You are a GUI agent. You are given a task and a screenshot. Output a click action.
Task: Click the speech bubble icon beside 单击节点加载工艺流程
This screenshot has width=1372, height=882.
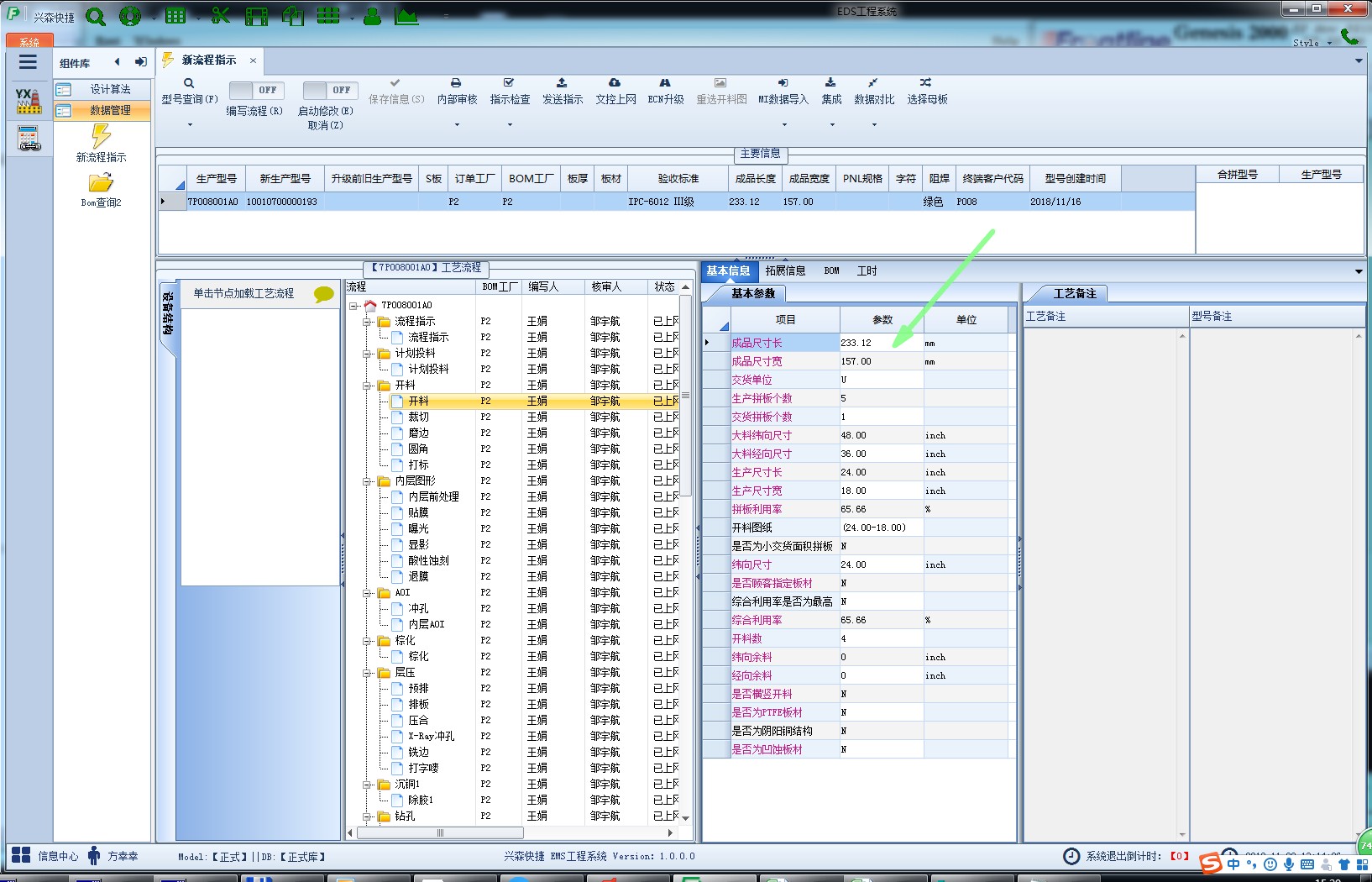(323, 294)
